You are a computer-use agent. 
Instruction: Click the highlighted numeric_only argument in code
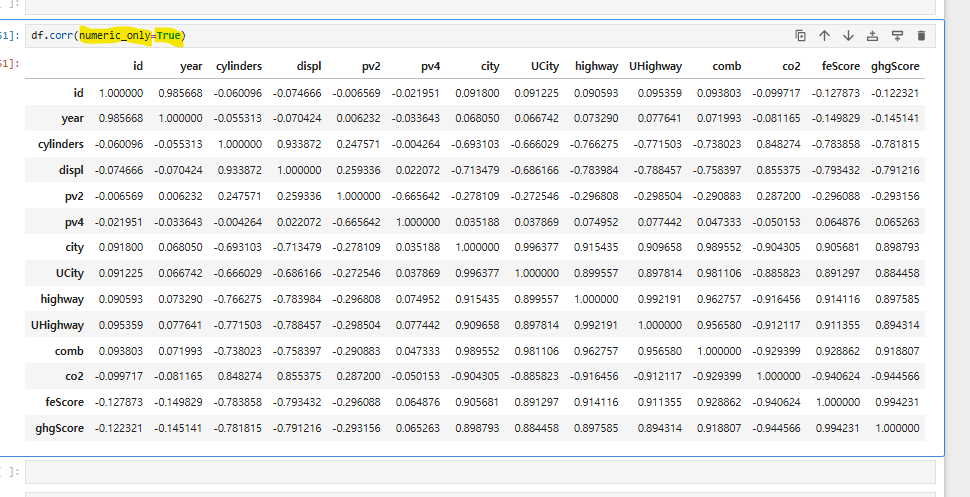click(115, 36)
